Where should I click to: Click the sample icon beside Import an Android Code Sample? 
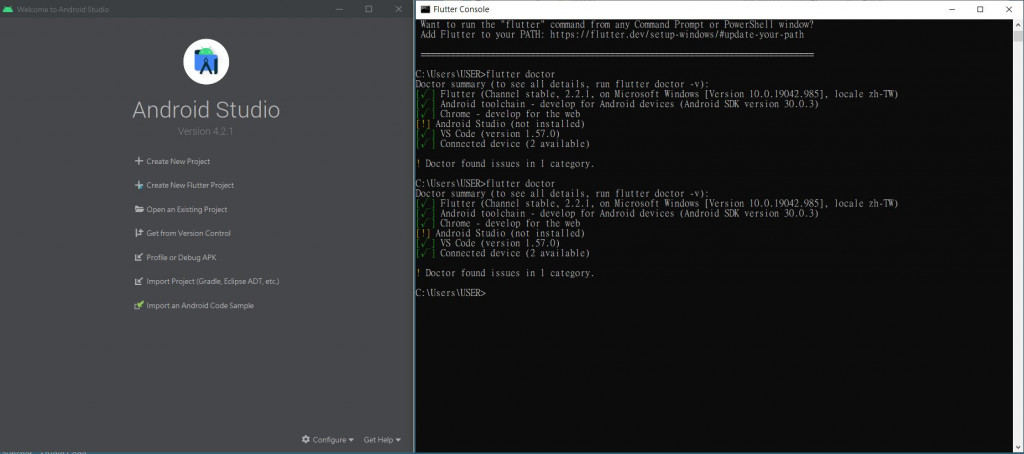pos(138,305)
